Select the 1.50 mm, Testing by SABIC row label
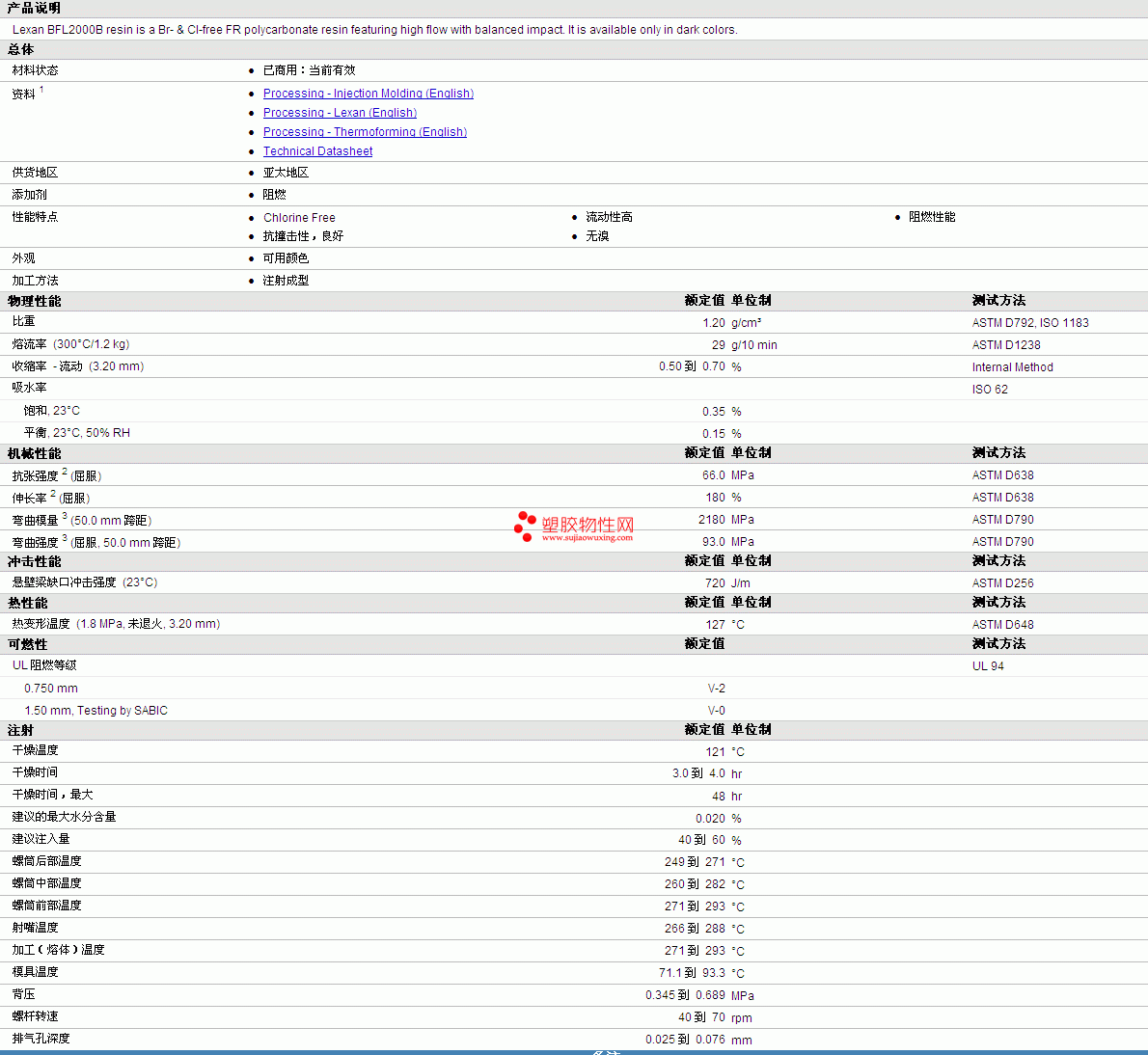1148x1055 pixels. click(x=96, y=711)
